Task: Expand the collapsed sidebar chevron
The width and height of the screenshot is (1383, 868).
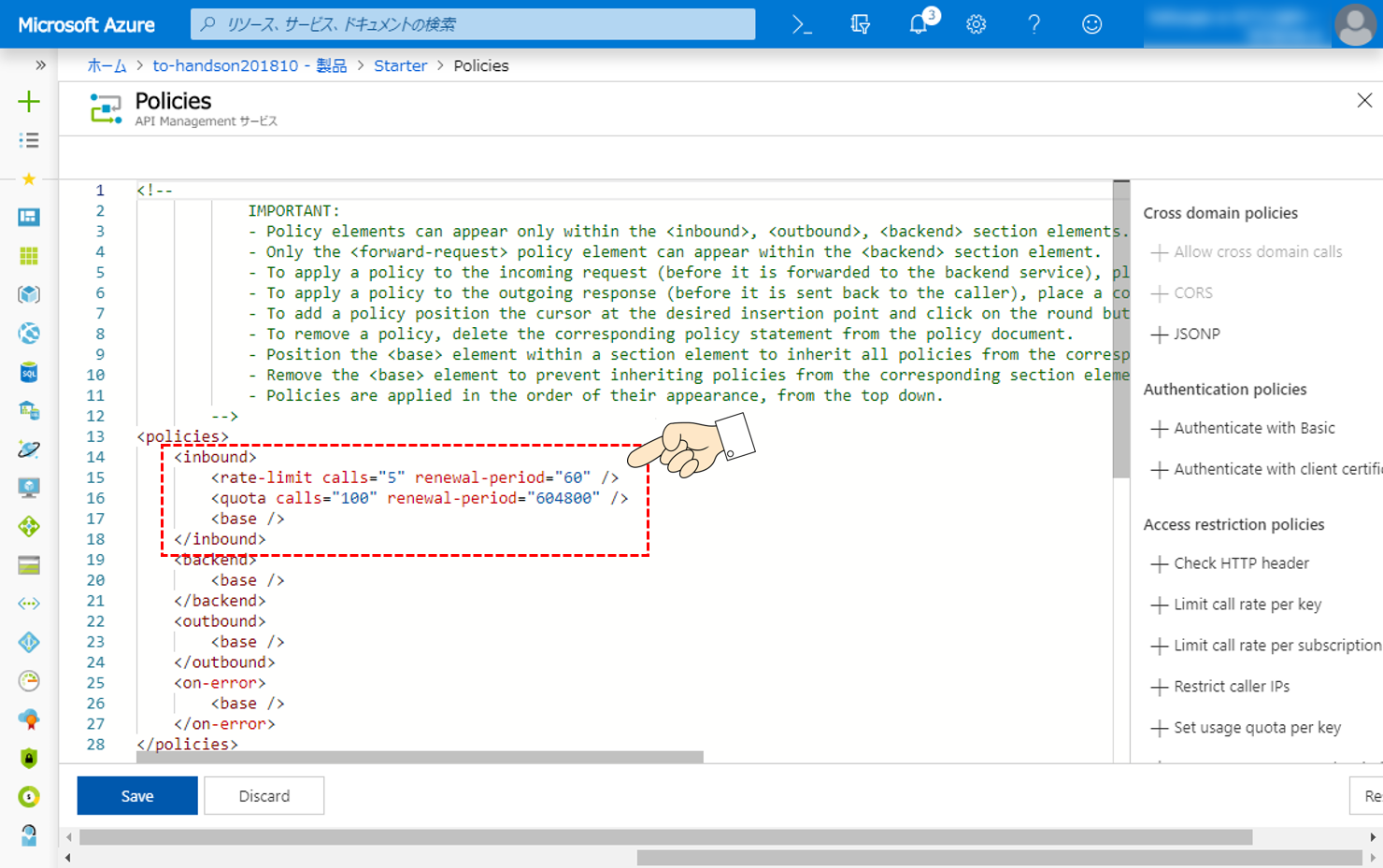Action: click(x=39, y=65)
